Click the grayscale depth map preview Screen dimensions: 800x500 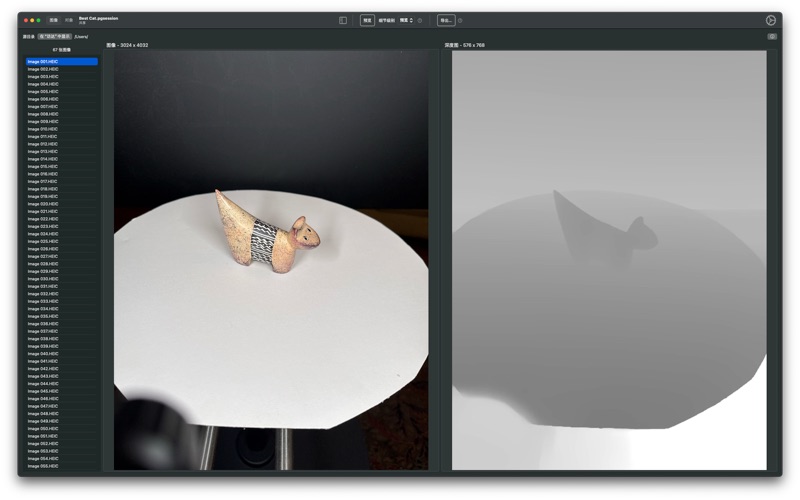[609, 260]
